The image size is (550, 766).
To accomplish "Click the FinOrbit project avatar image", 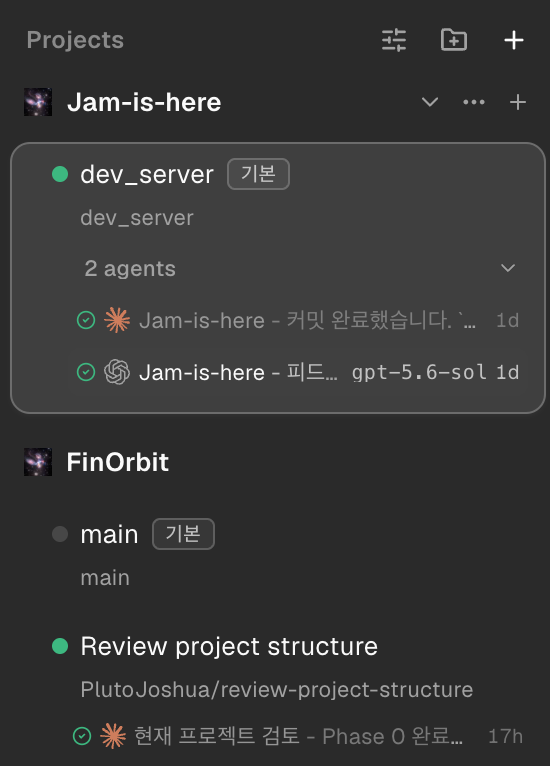I will tap(38, 462).
